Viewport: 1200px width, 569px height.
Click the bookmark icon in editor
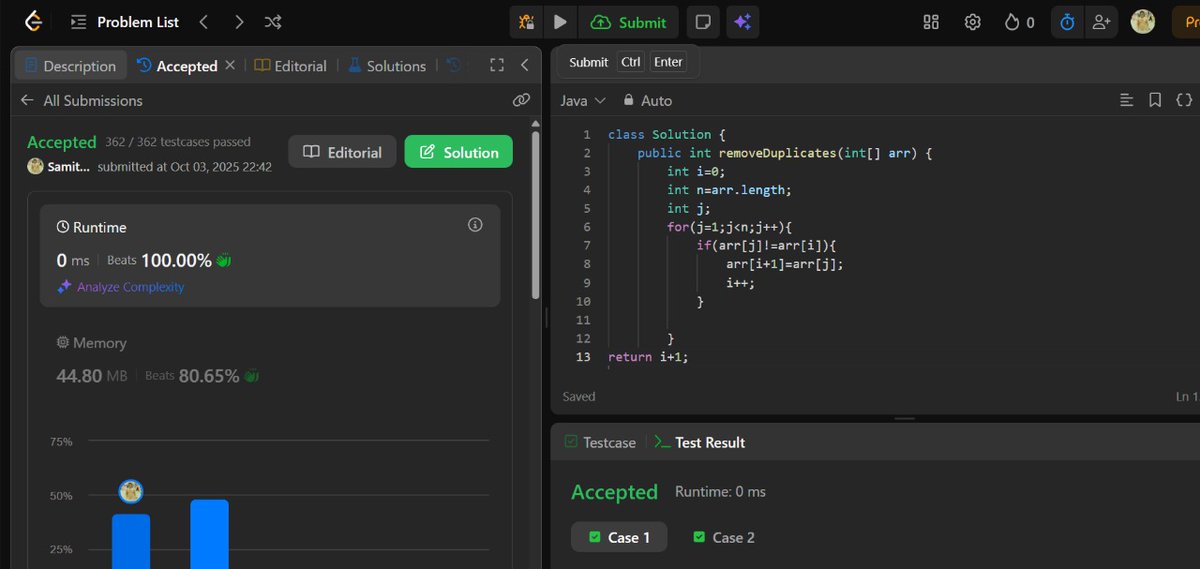(x=1155, y=100)
